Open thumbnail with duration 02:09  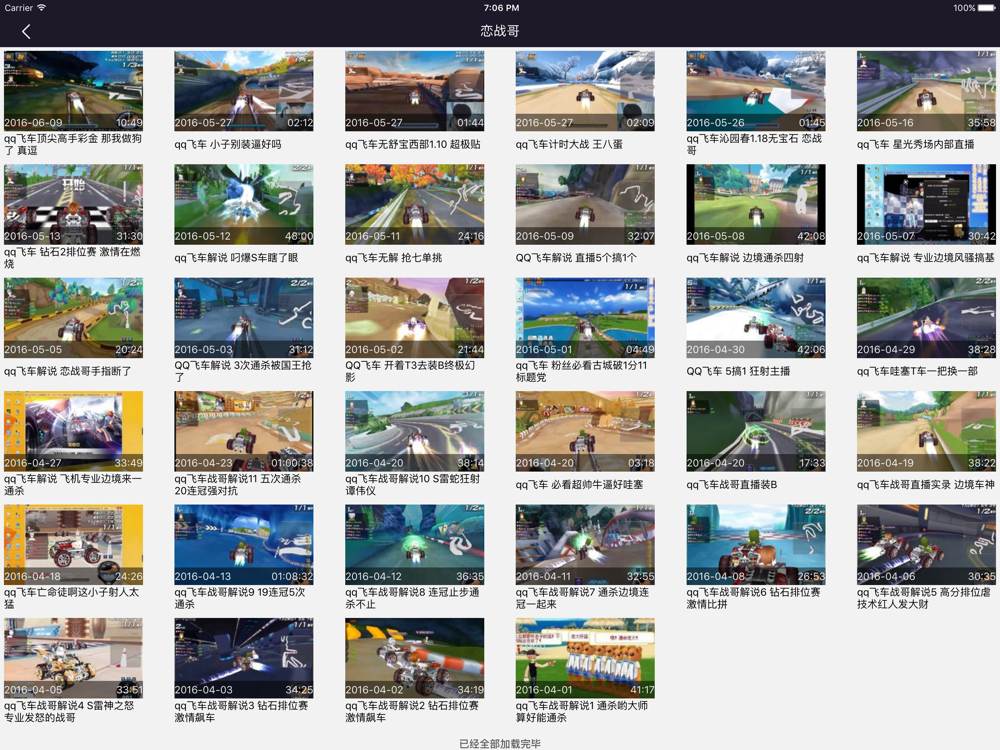[x=585, y=91]
